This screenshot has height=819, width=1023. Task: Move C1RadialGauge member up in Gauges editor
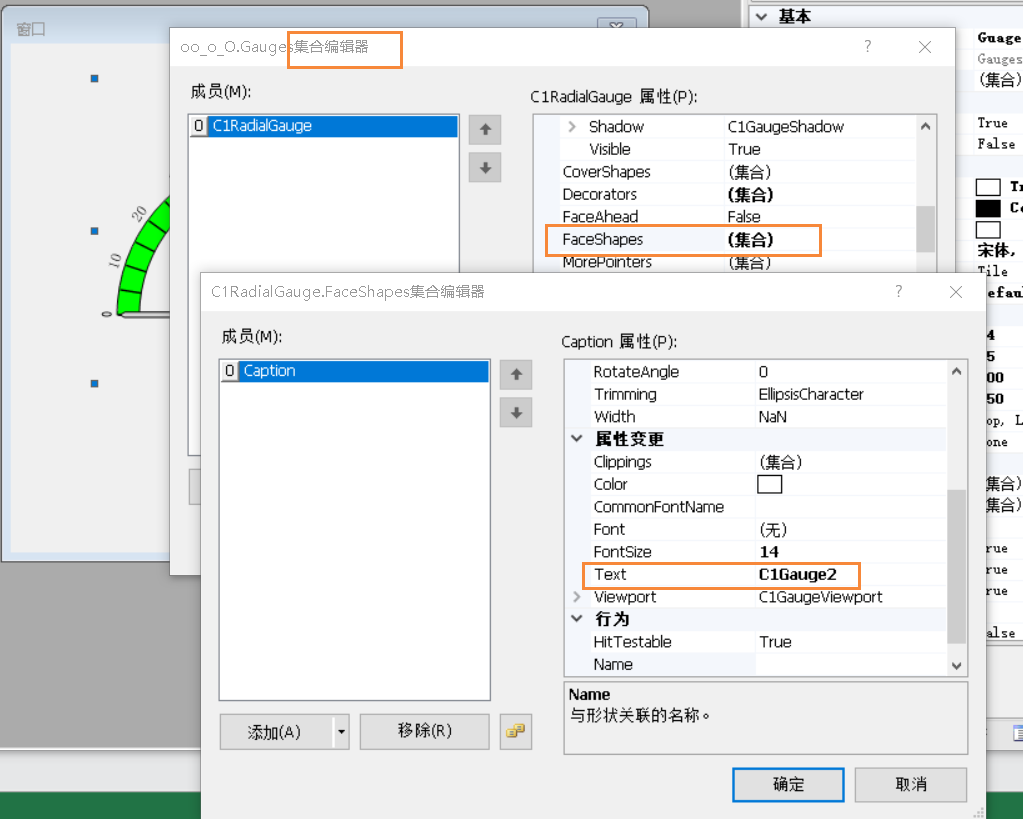point(485,129)
